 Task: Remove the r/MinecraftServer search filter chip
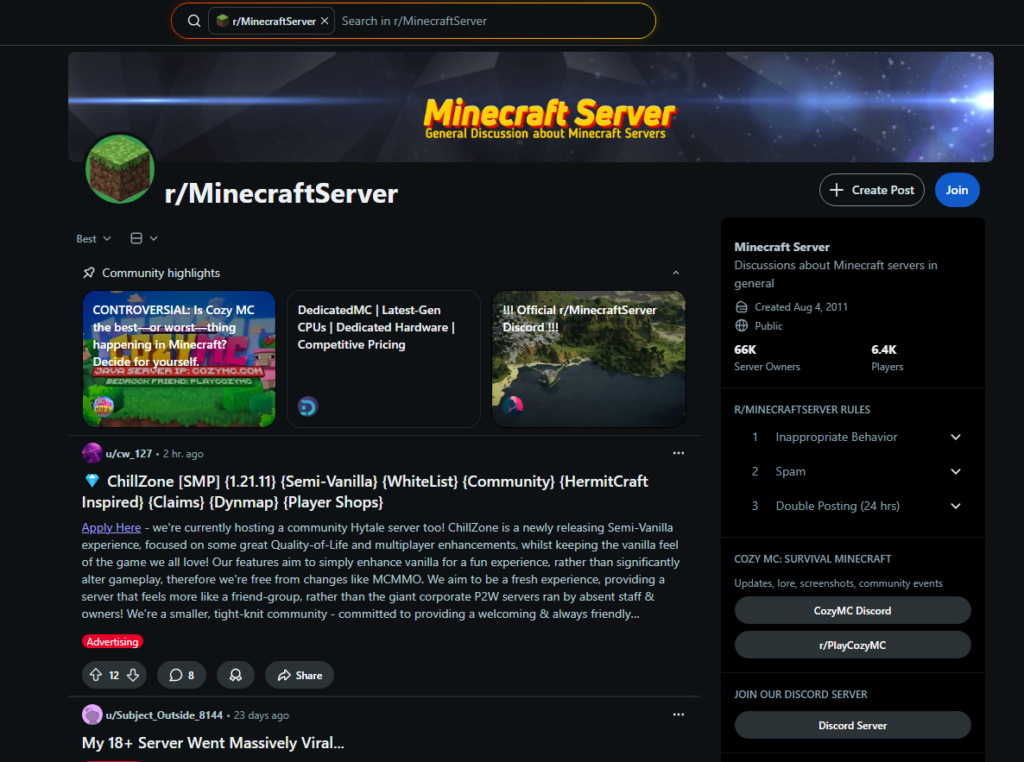pos(325,21)
